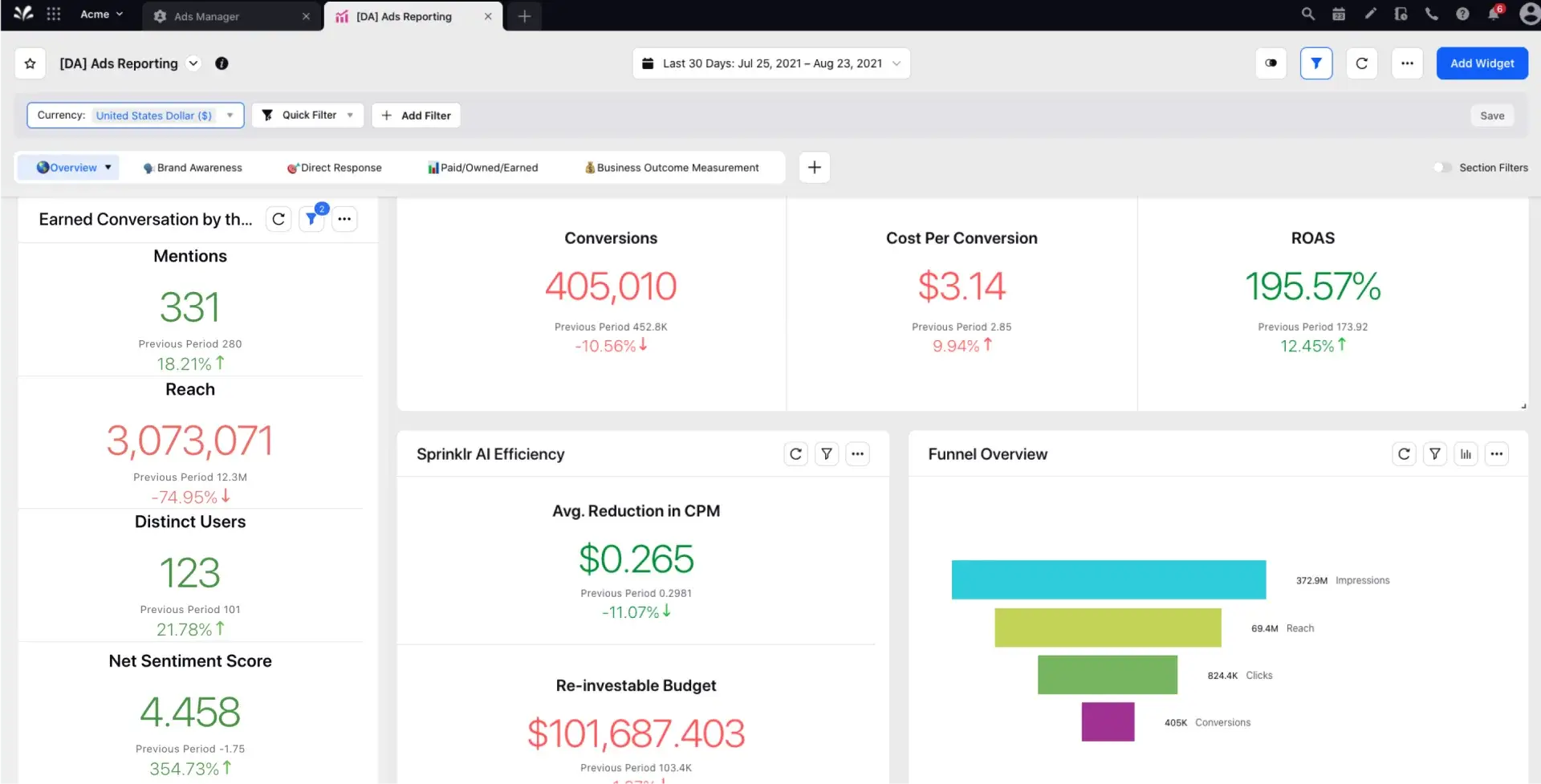Click the 405,010 Conversions value
Screen dimensions: 1541x784
611,286
